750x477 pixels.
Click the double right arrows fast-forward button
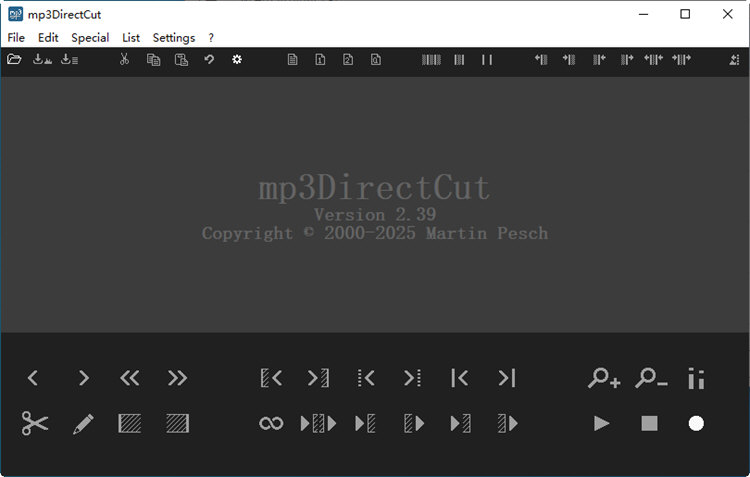pos(177,378)
